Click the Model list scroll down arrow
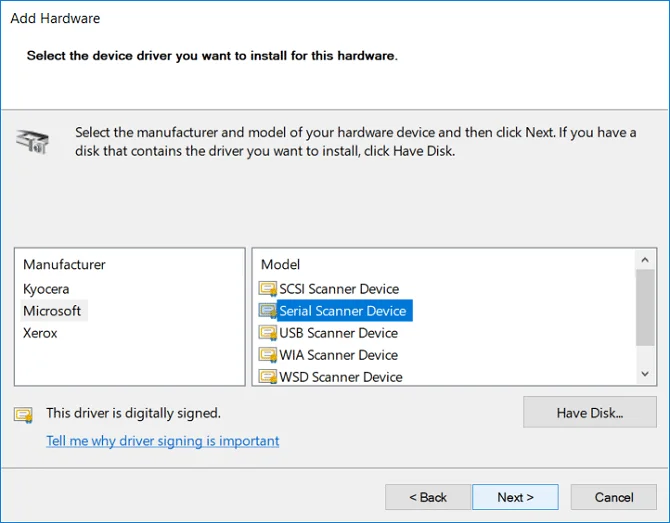The width and height of the screenshot is (670, 523). coord(645,374)
